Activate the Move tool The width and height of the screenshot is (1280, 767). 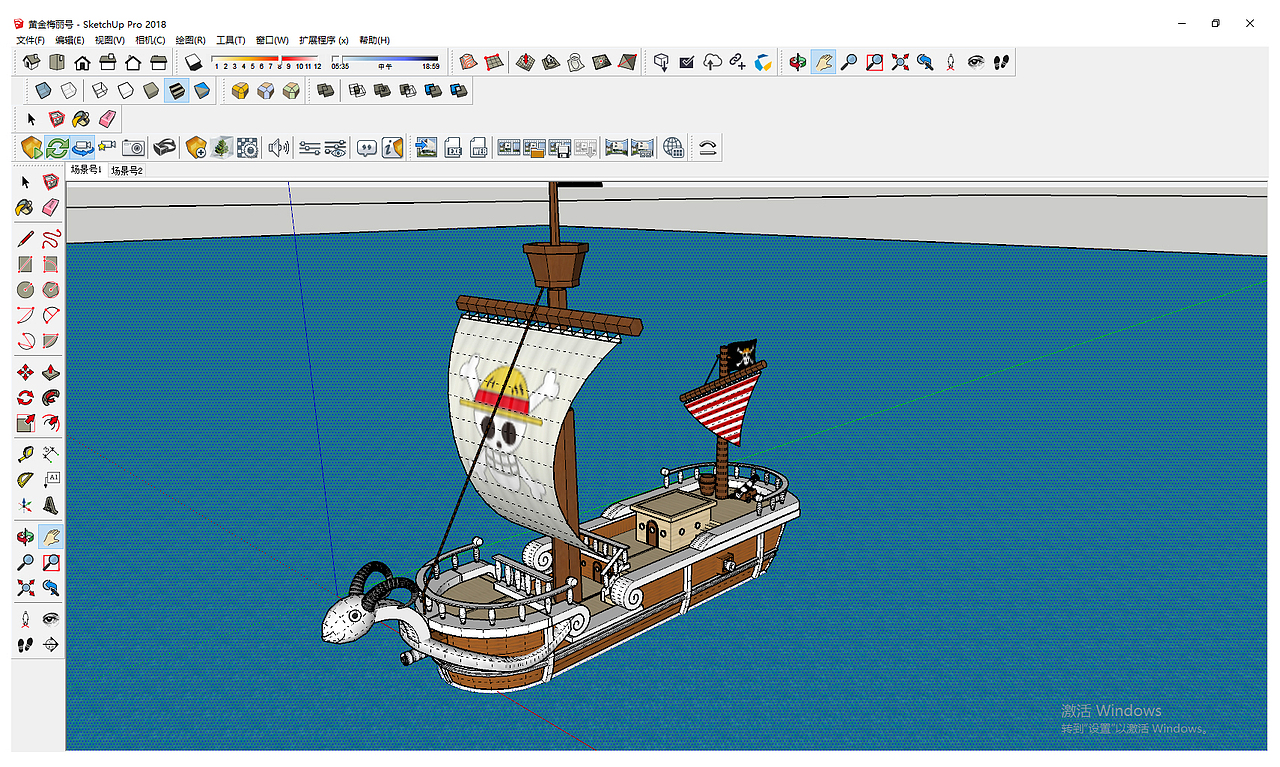pyautogui.click(x=25, y=373)
